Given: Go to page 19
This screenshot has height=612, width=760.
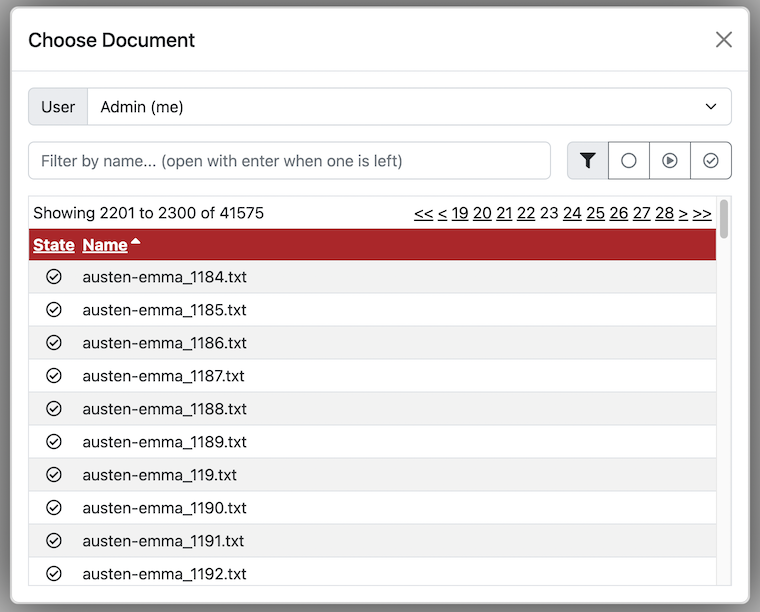Looking at the screenshot, I should point(460,213).
